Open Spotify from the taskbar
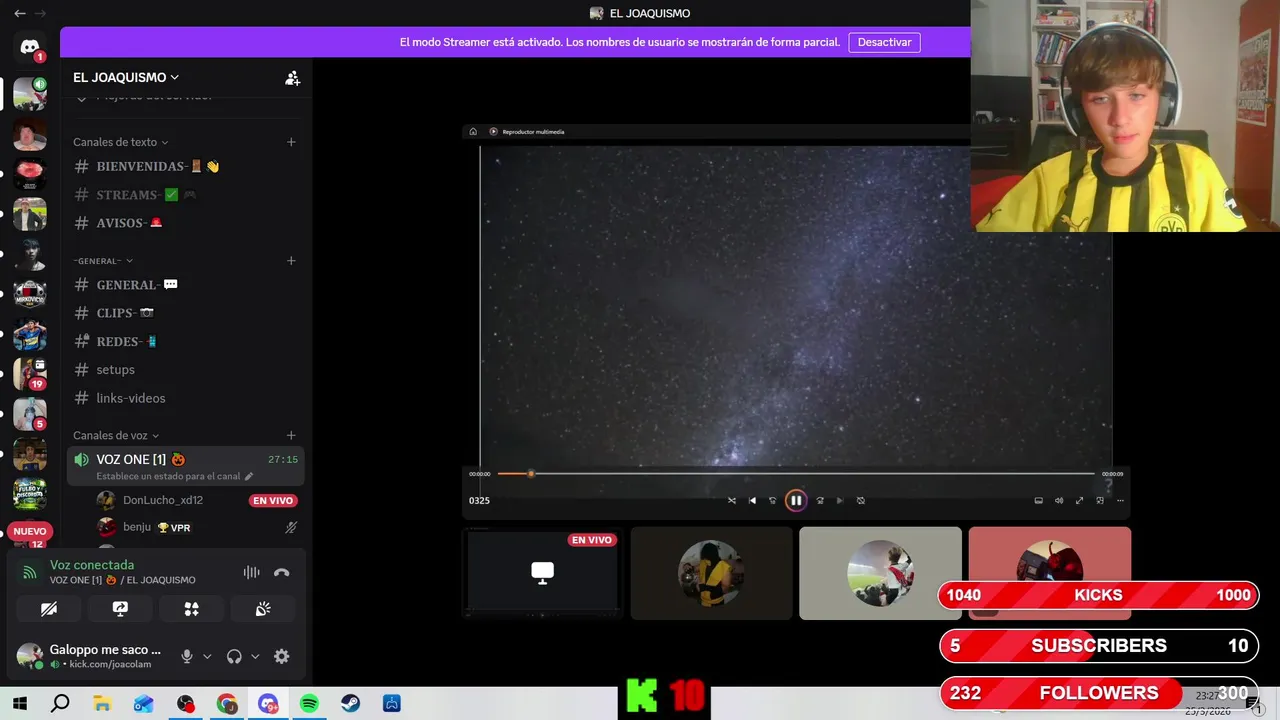1280x720 pixels. click(309, 704)
